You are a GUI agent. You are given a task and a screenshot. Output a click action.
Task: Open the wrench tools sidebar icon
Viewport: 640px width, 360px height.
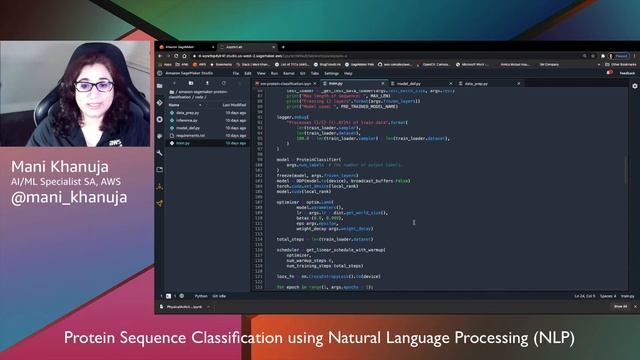coord(160,153)
